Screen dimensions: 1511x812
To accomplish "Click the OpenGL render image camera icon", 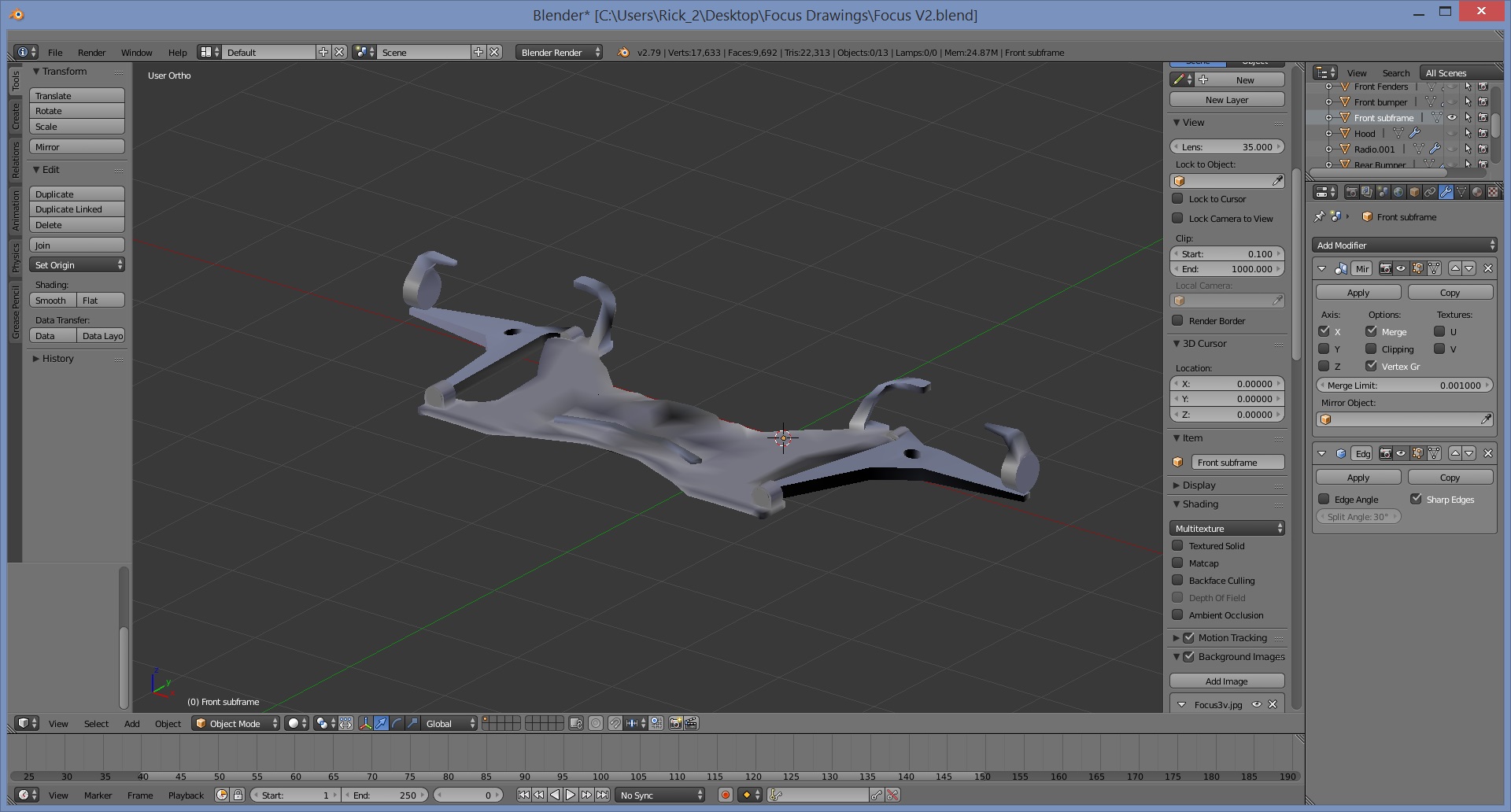I will [x=675, y=723].
